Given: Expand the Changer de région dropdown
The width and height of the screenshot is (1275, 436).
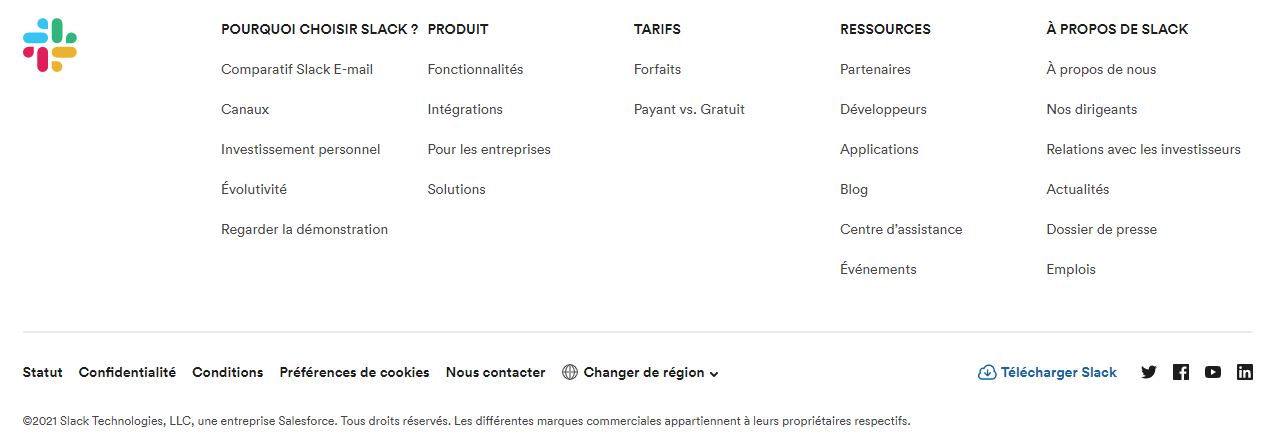Looking at the screenshot, I should click(x=713, y=373).
